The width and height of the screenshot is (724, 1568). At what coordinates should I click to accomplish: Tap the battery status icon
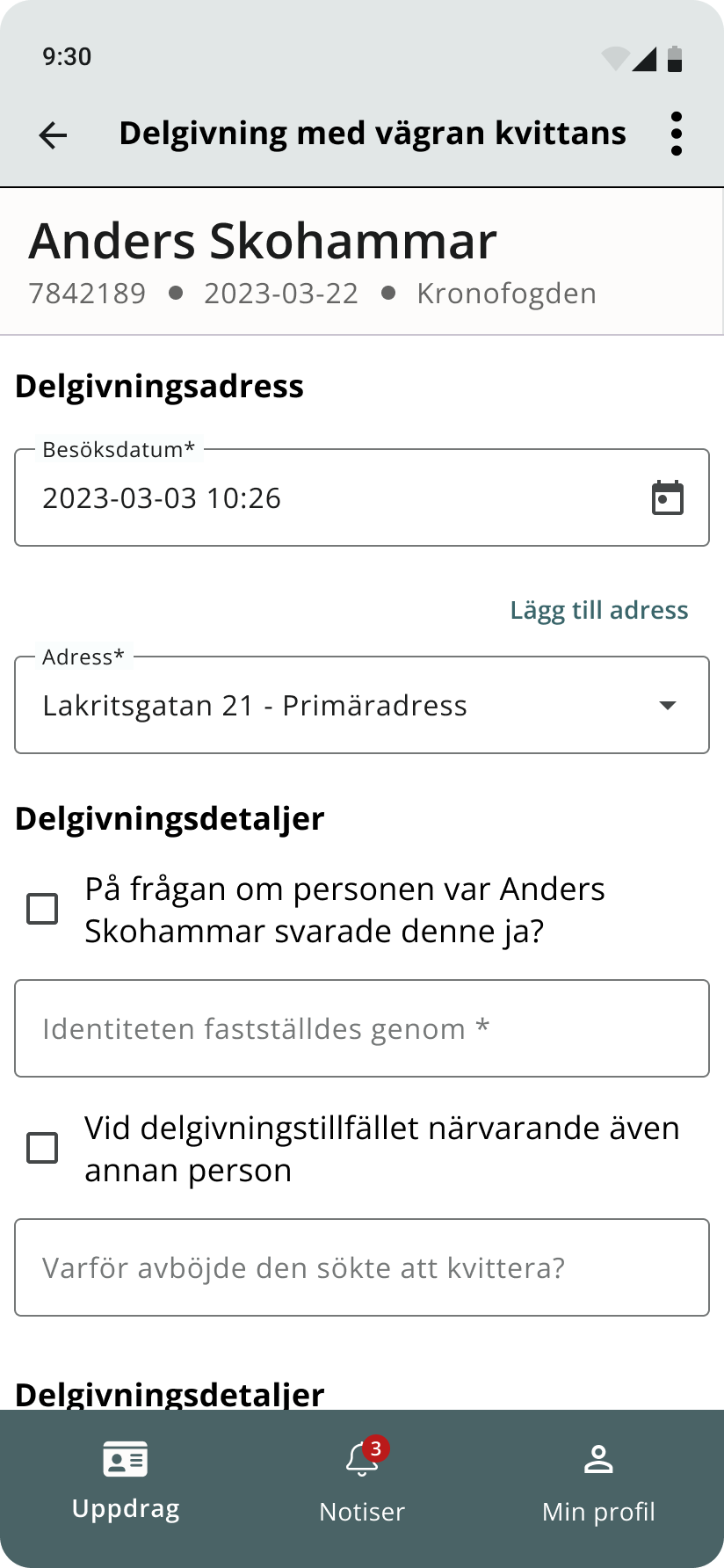click(x=675, y=58)
